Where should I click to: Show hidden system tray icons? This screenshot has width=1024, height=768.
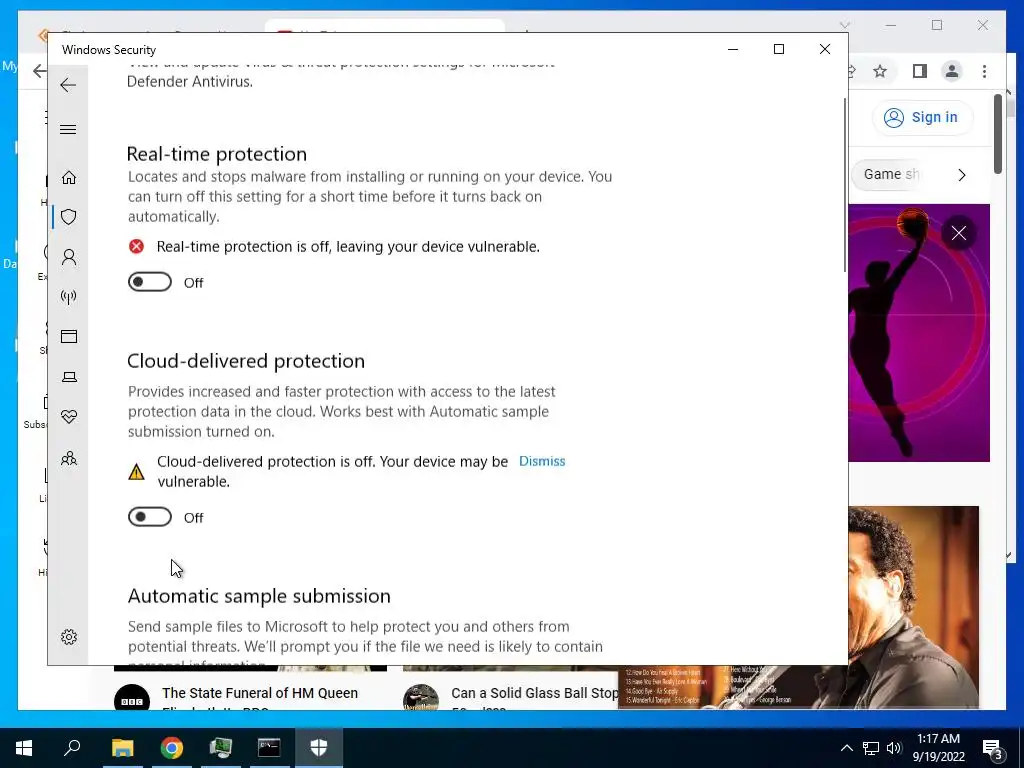(846, 748)
